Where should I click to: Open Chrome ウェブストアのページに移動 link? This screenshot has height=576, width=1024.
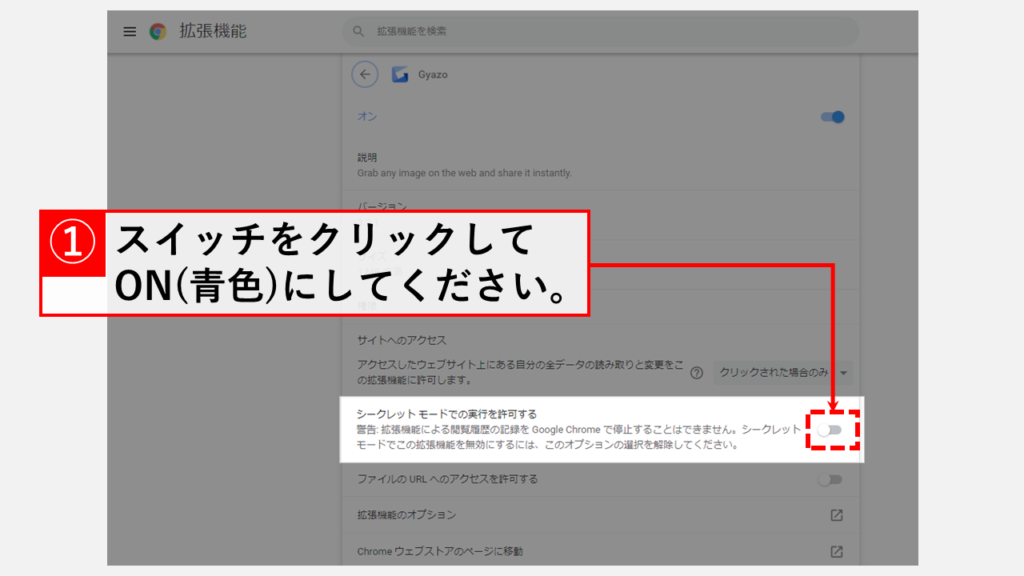click(440, 551)
